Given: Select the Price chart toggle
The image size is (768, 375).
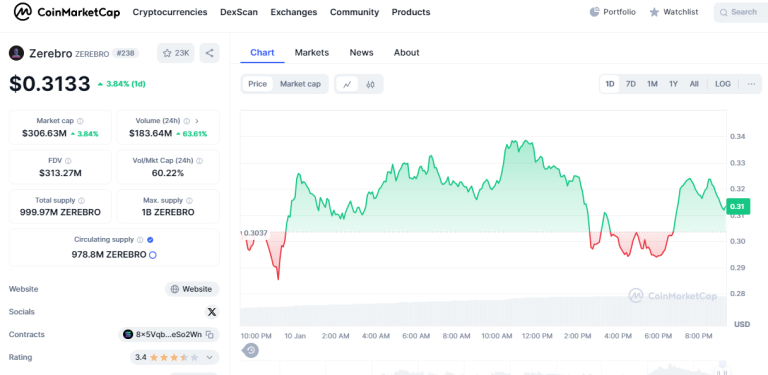Looking at the screenshot, I should (258, 84).
